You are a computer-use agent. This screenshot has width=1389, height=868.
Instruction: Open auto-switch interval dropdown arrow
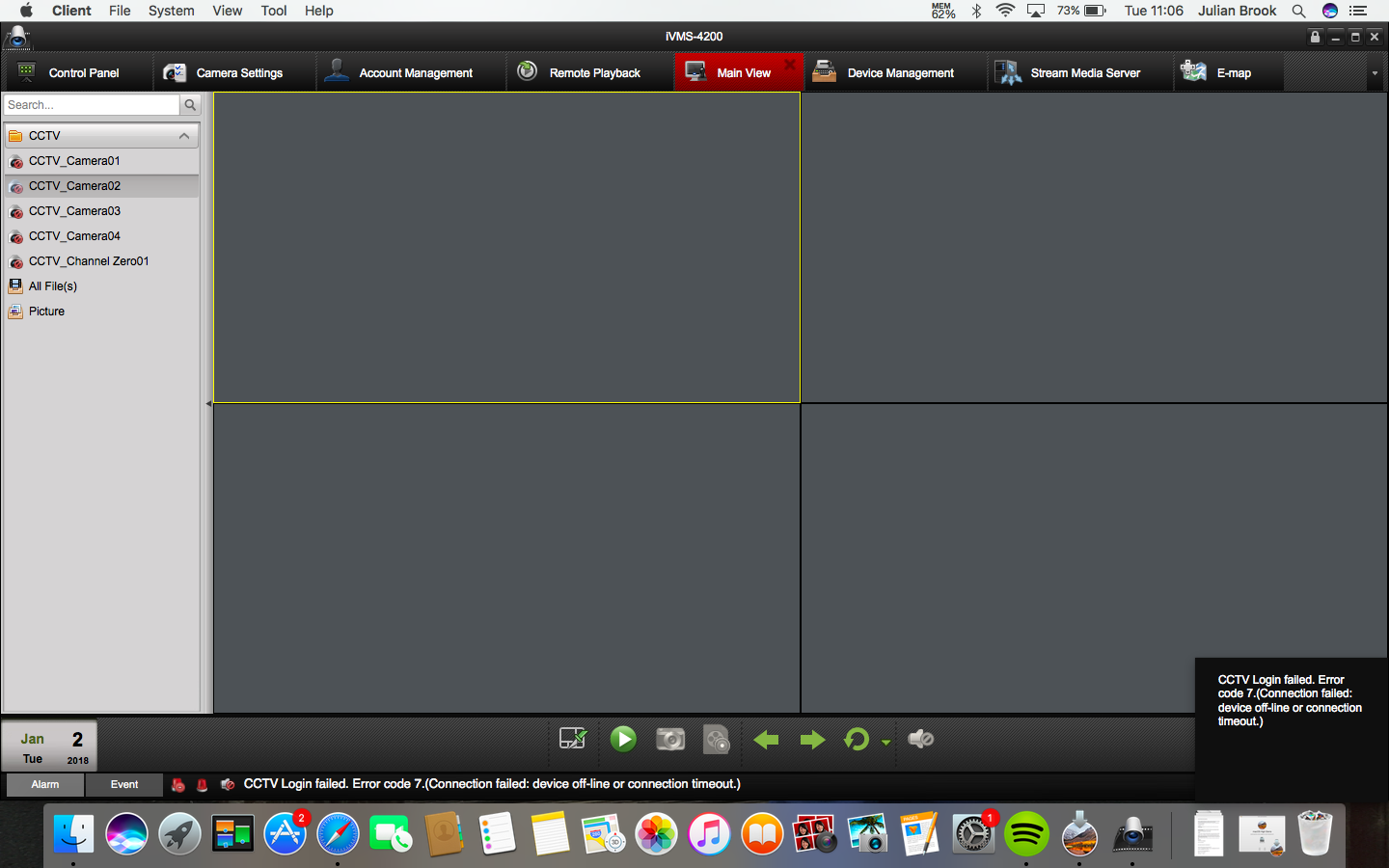885,742
